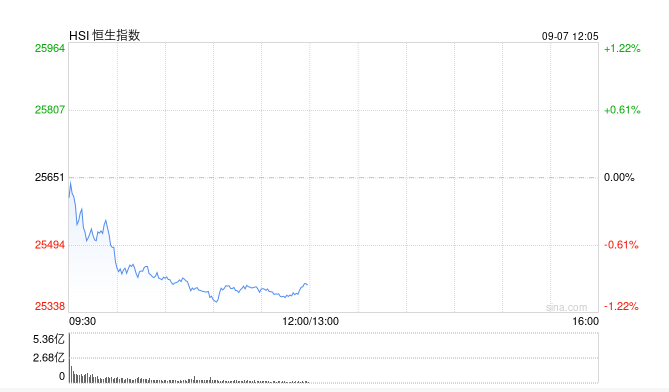Click the tallest opening volume bar
Screen dimensions: 669x392
point(70,358)
